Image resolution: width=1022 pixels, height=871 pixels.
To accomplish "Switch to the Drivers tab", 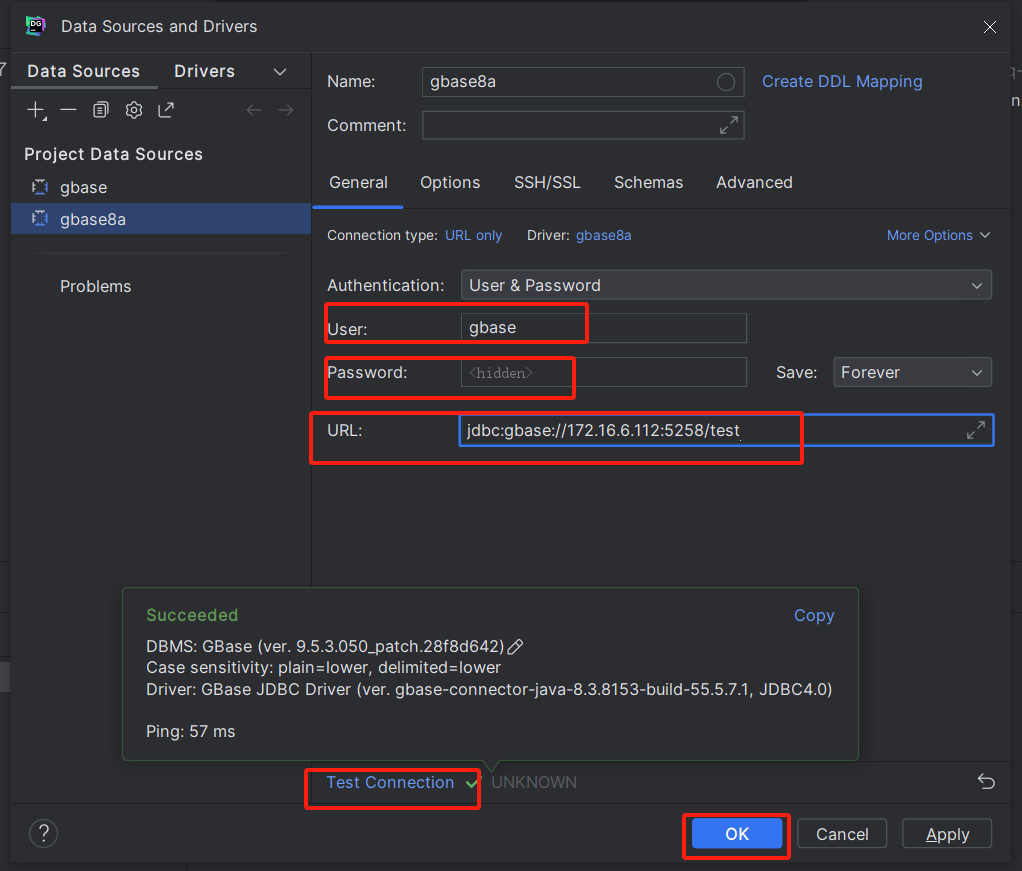I will coord(205,71).
